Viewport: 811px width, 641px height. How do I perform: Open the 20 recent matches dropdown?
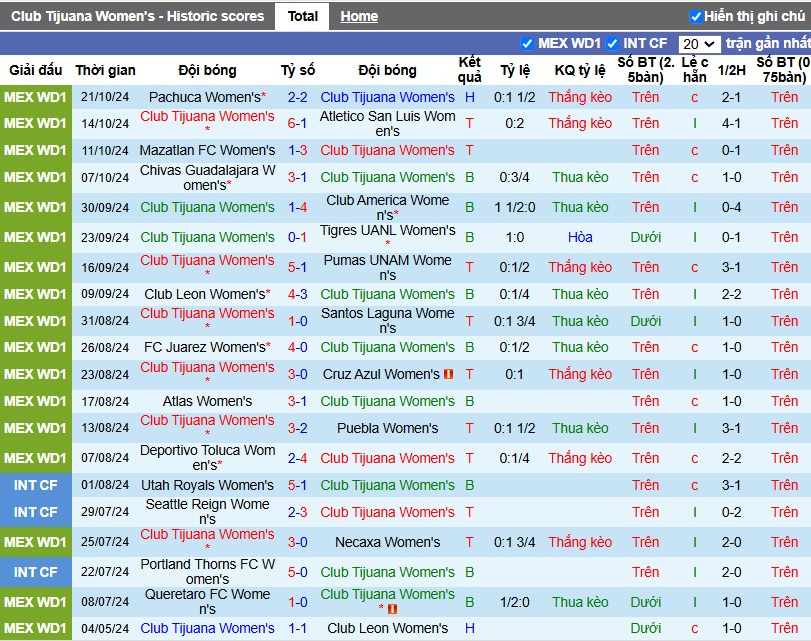[x=699, y=44]
